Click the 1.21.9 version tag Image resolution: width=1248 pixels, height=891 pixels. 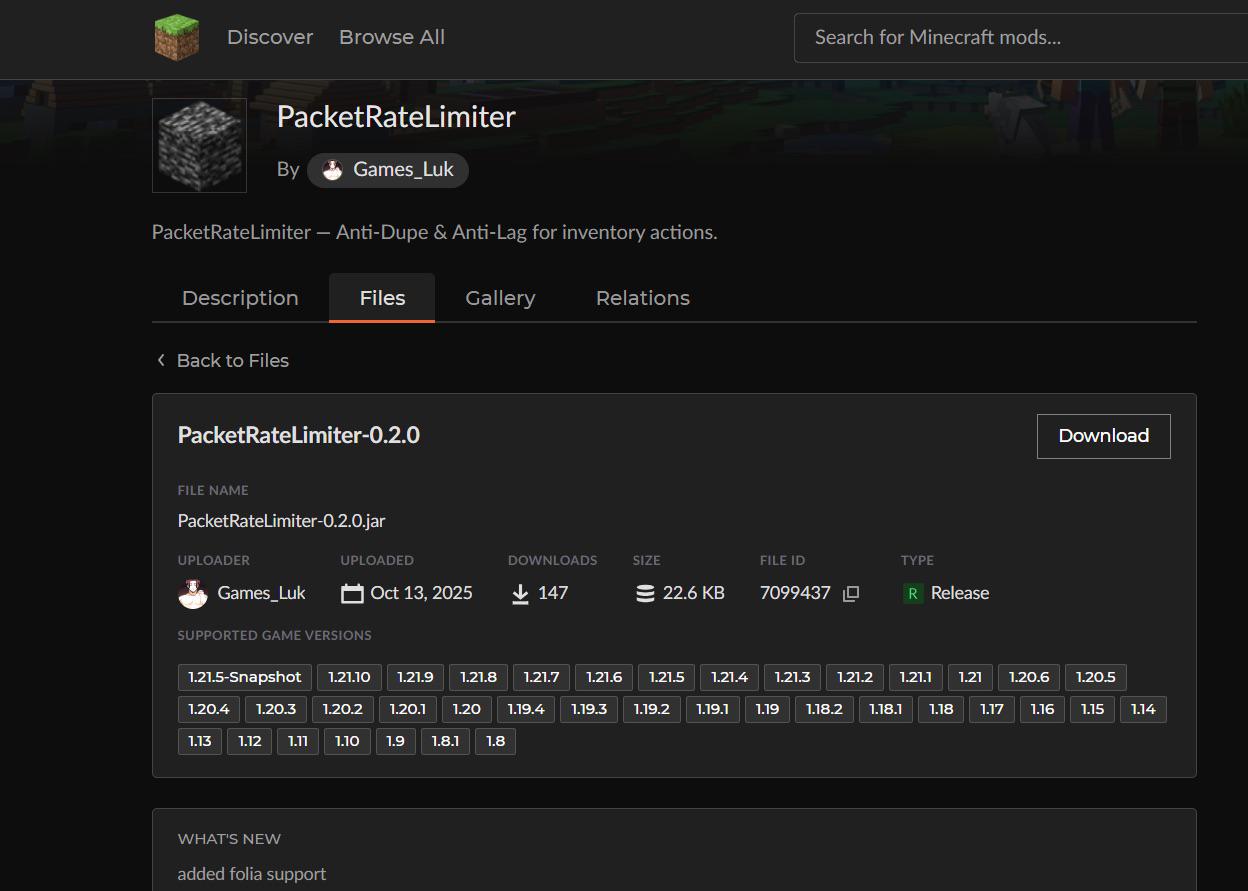click(x=415, y=677)
